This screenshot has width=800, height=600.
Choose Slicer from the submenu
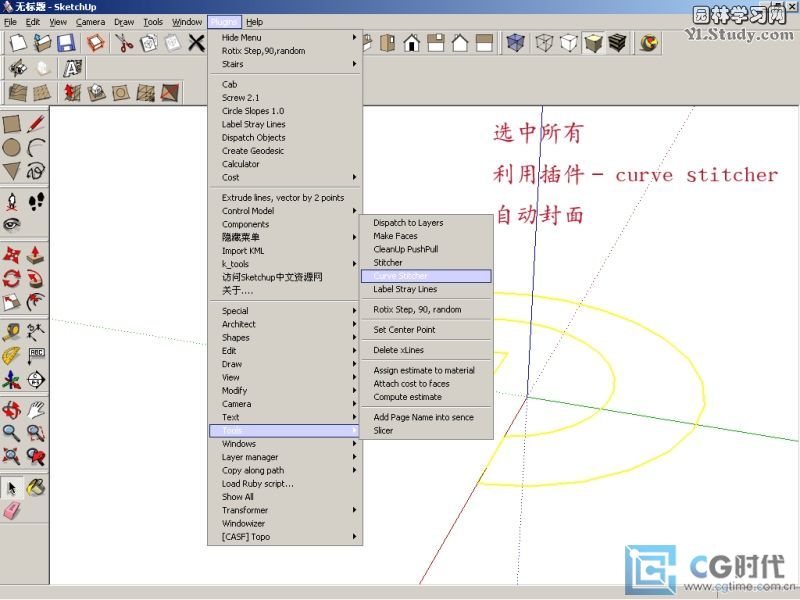point(426,430)
